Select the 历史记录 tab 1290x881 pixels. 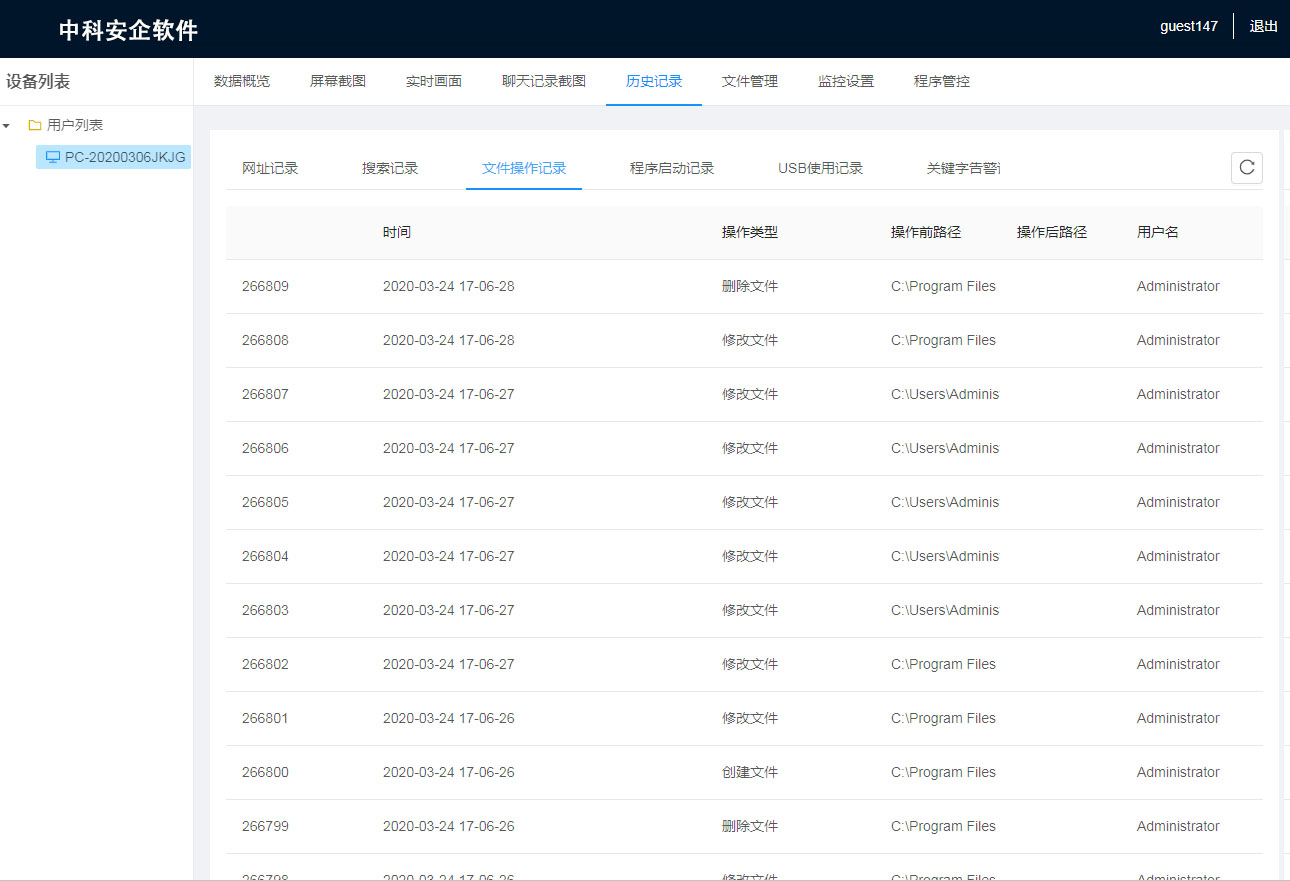[x=654, y=81]
